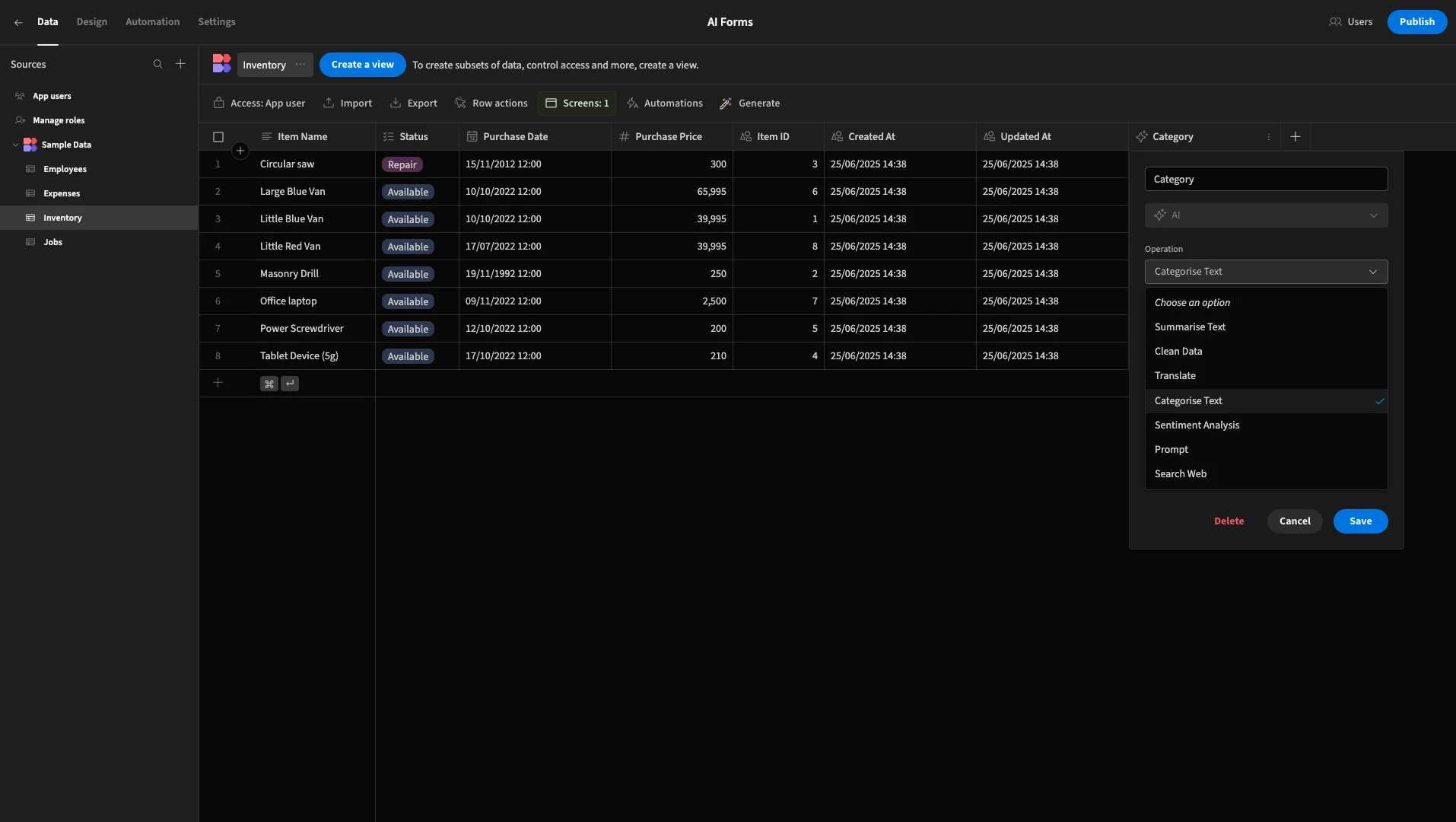1456x822 pixels.
Task: Add a new source with plus icon
Action: coord(180,64)
